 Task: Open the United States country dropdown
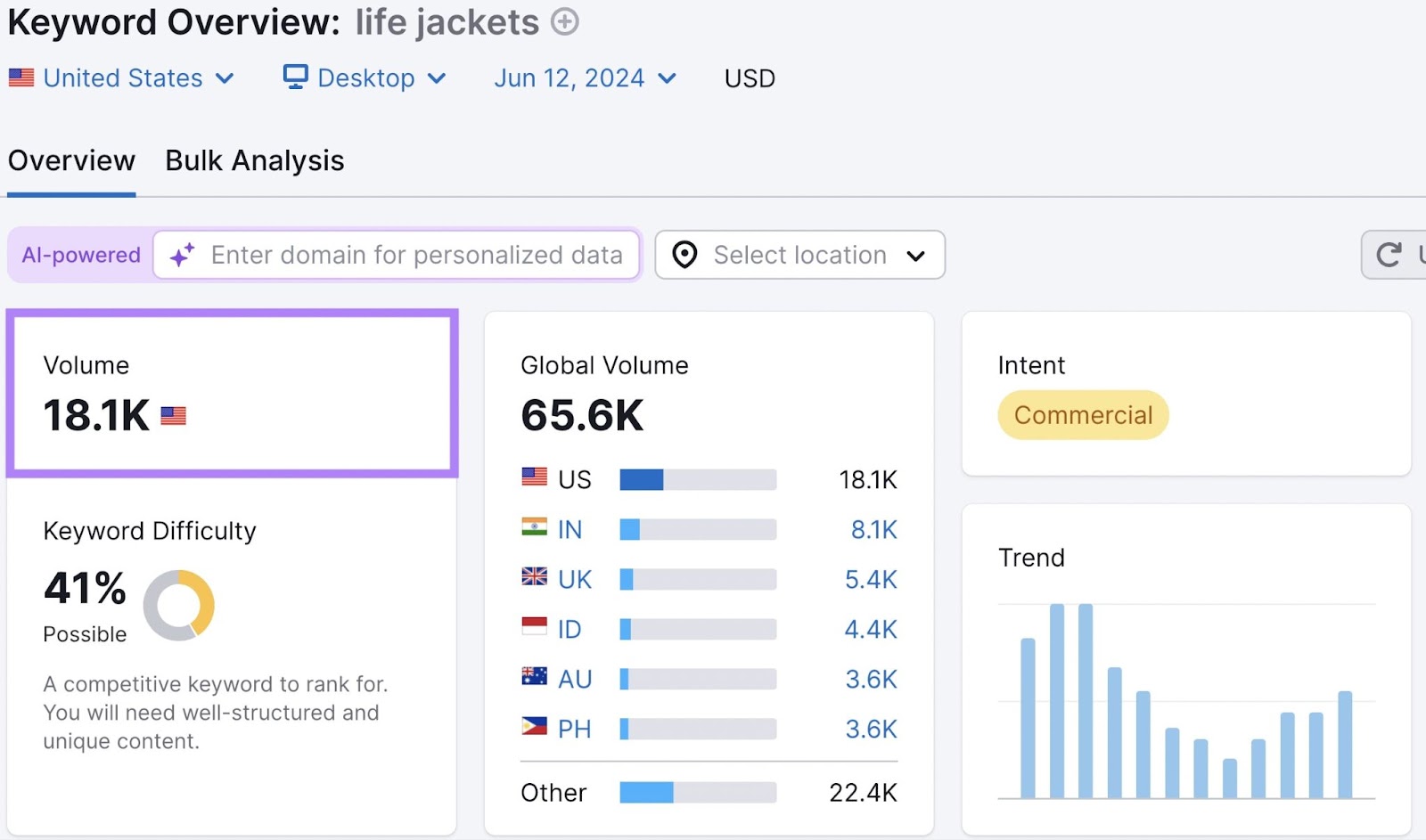(x=121, y=78)
